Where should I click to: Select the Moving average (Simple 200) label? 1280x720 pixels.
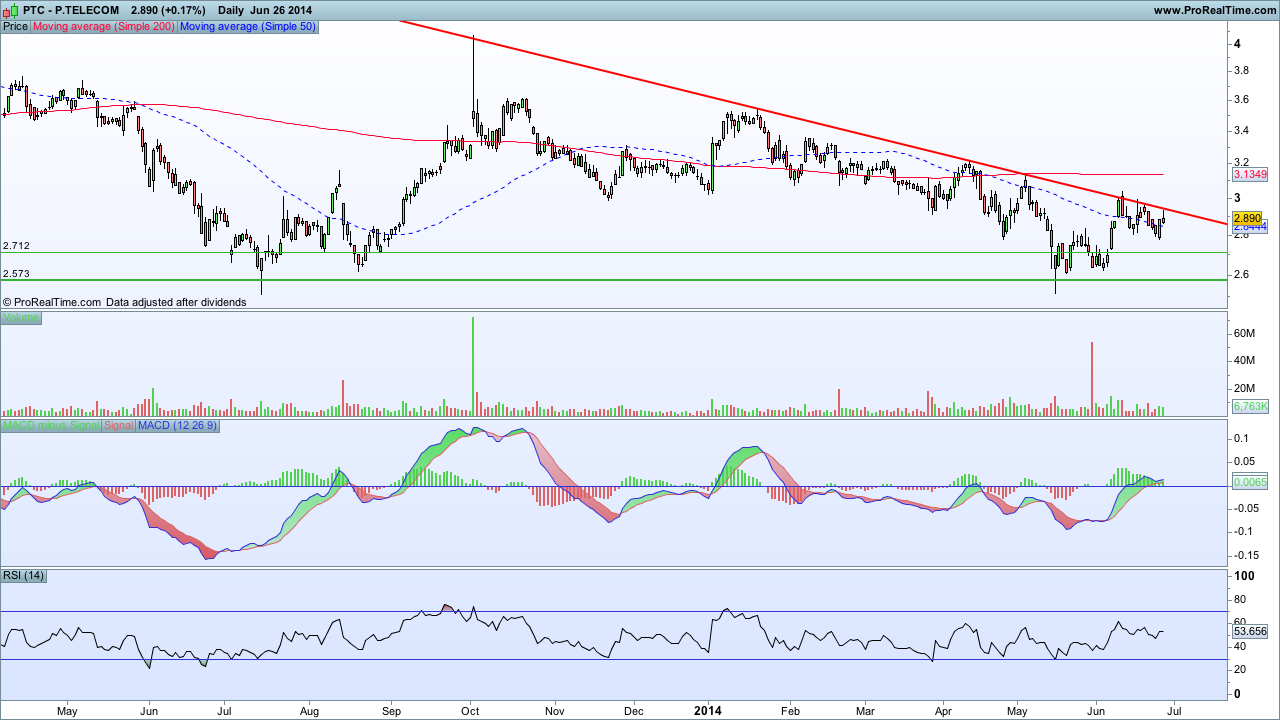(104, 26)
